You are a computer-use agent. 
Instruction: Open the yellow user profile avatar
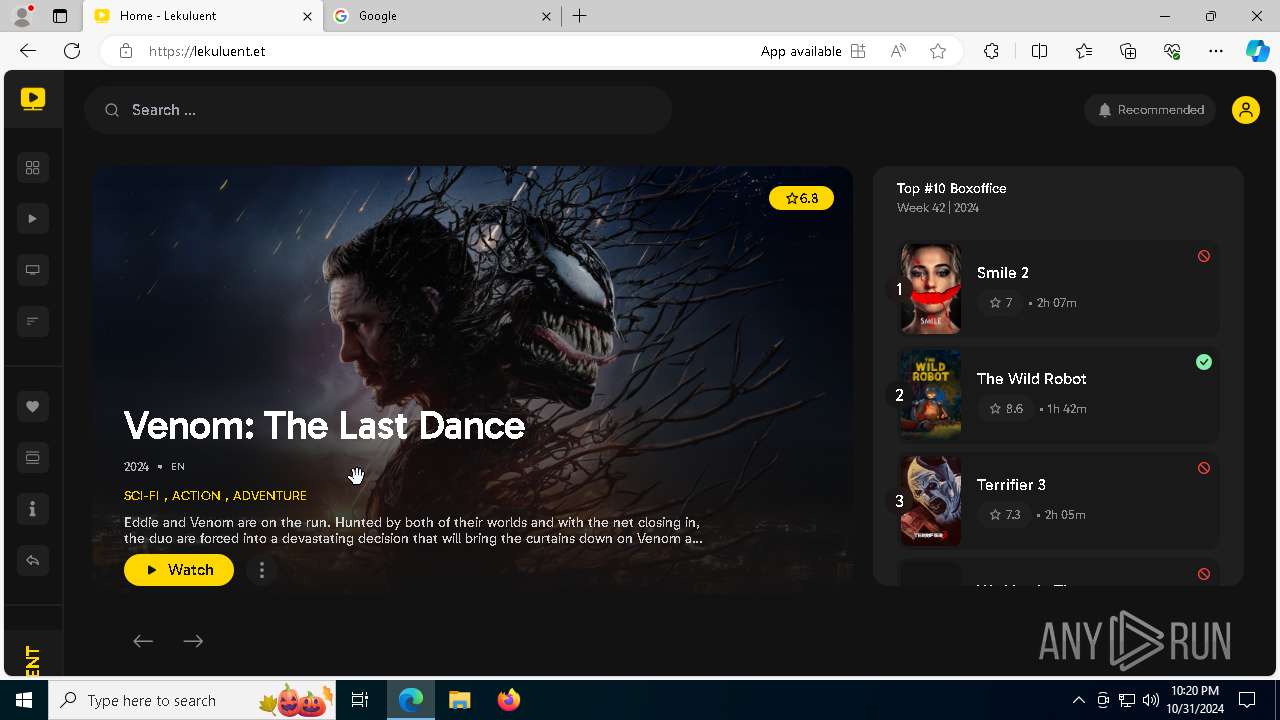tap(1246, 110)
